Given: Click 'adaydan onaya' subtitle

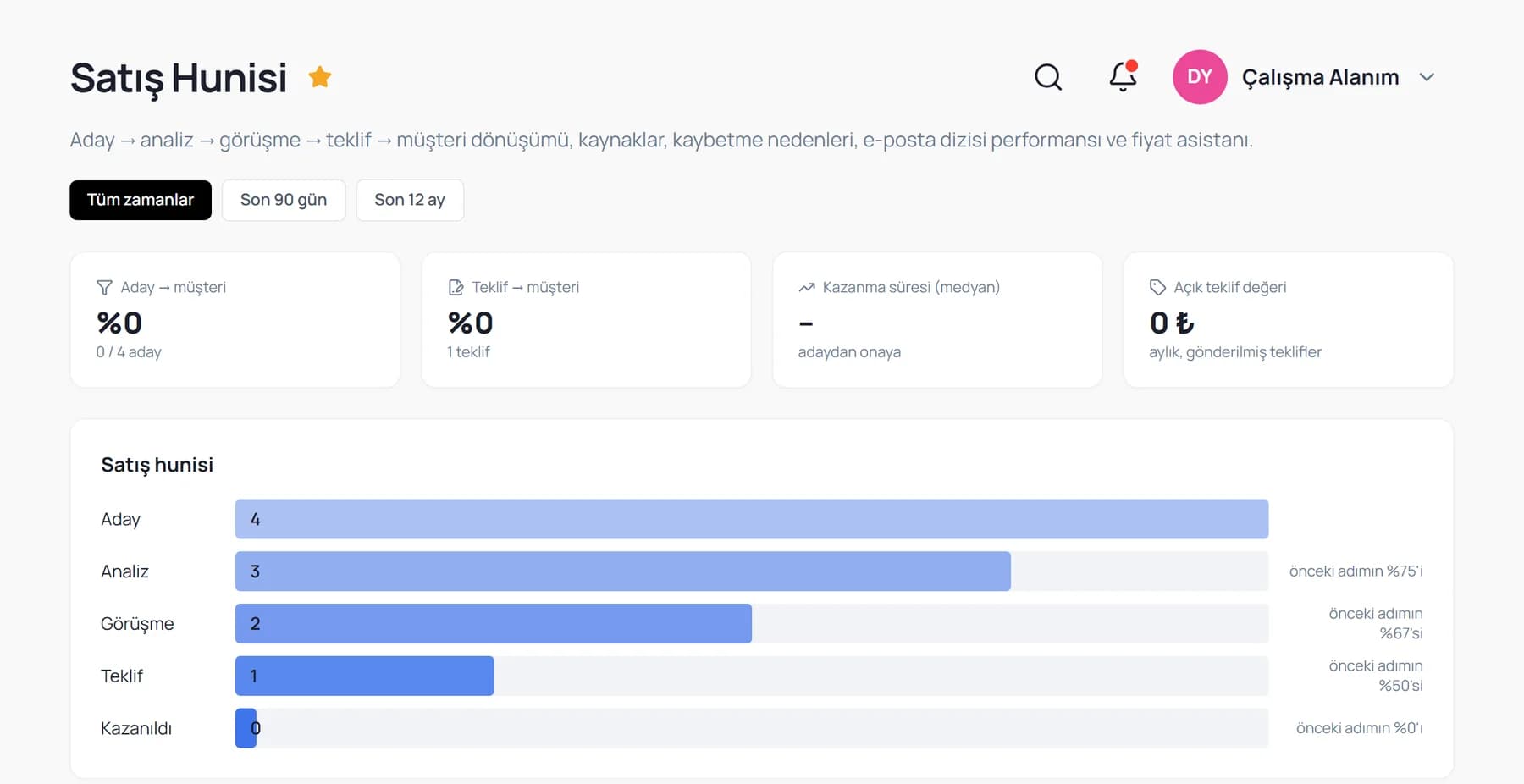Looking at the screenshot, I should point(849,352).
